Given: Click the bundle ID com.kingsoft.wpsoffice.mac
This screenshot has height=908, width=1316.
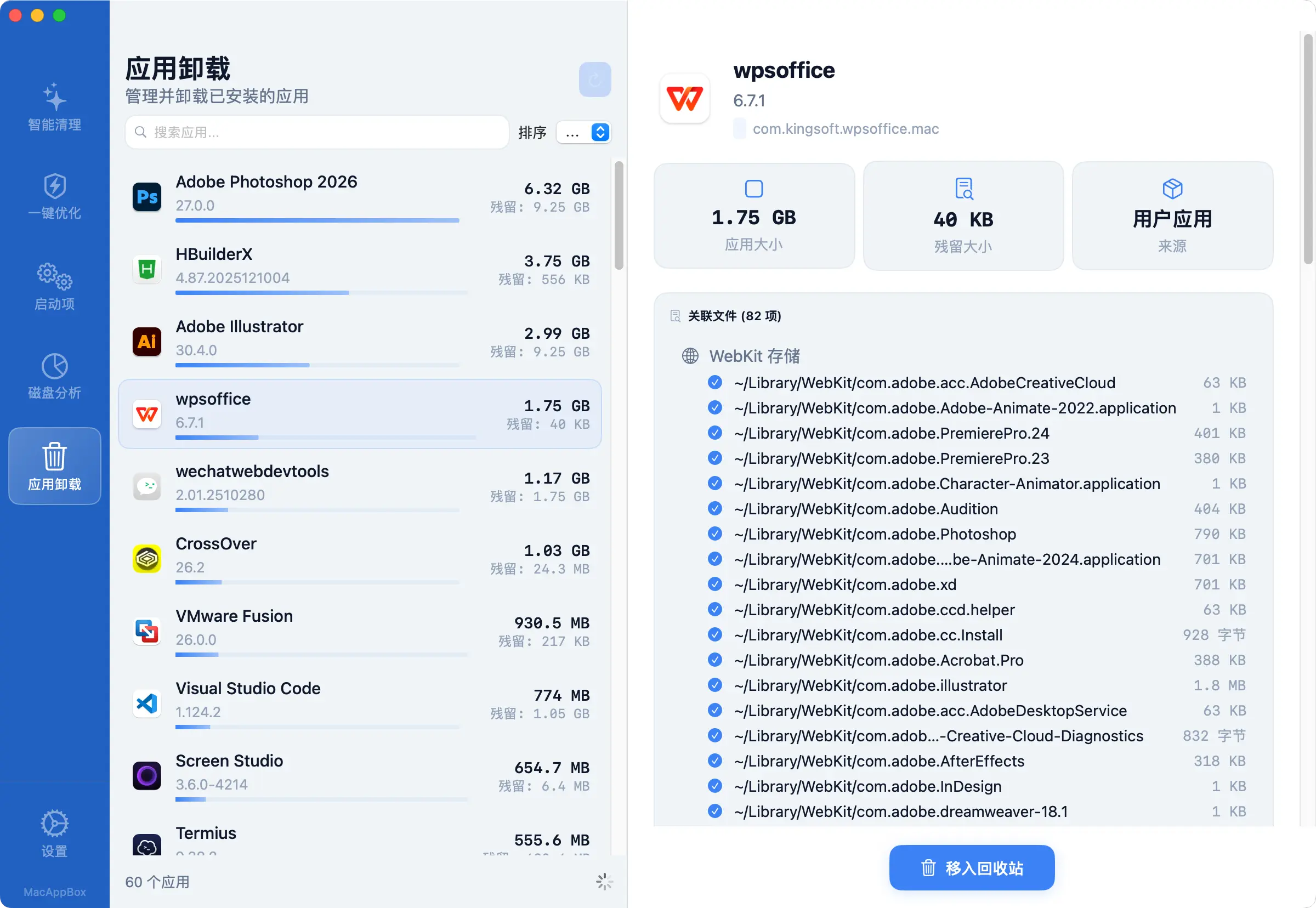Looking at the screenshot, I should point(846,128).
